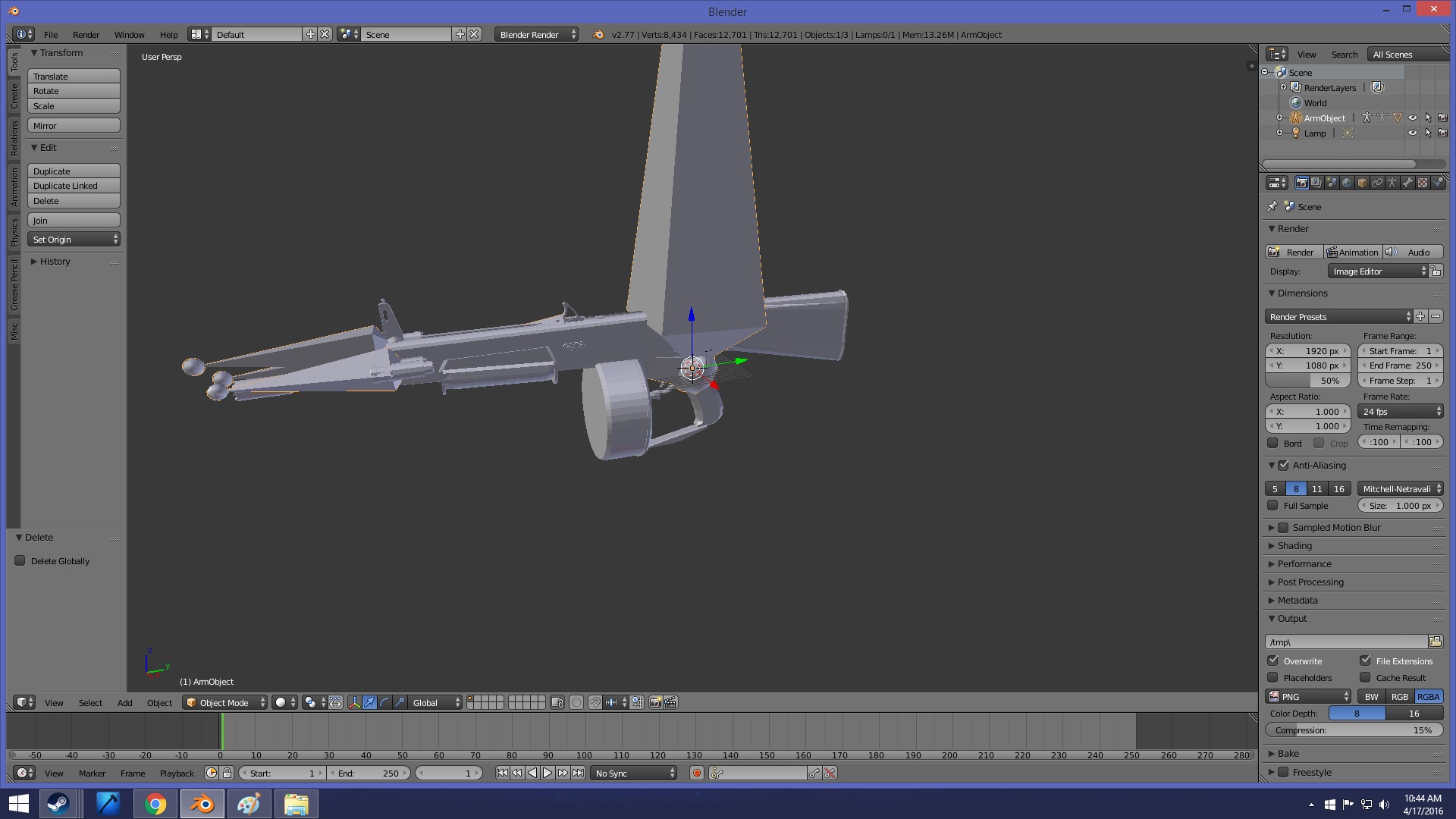Image resolution: width=1456 pixels, height=819 pixels.
Task: Toggle the 3D manipulator widget icon
Action: (354, 702)
